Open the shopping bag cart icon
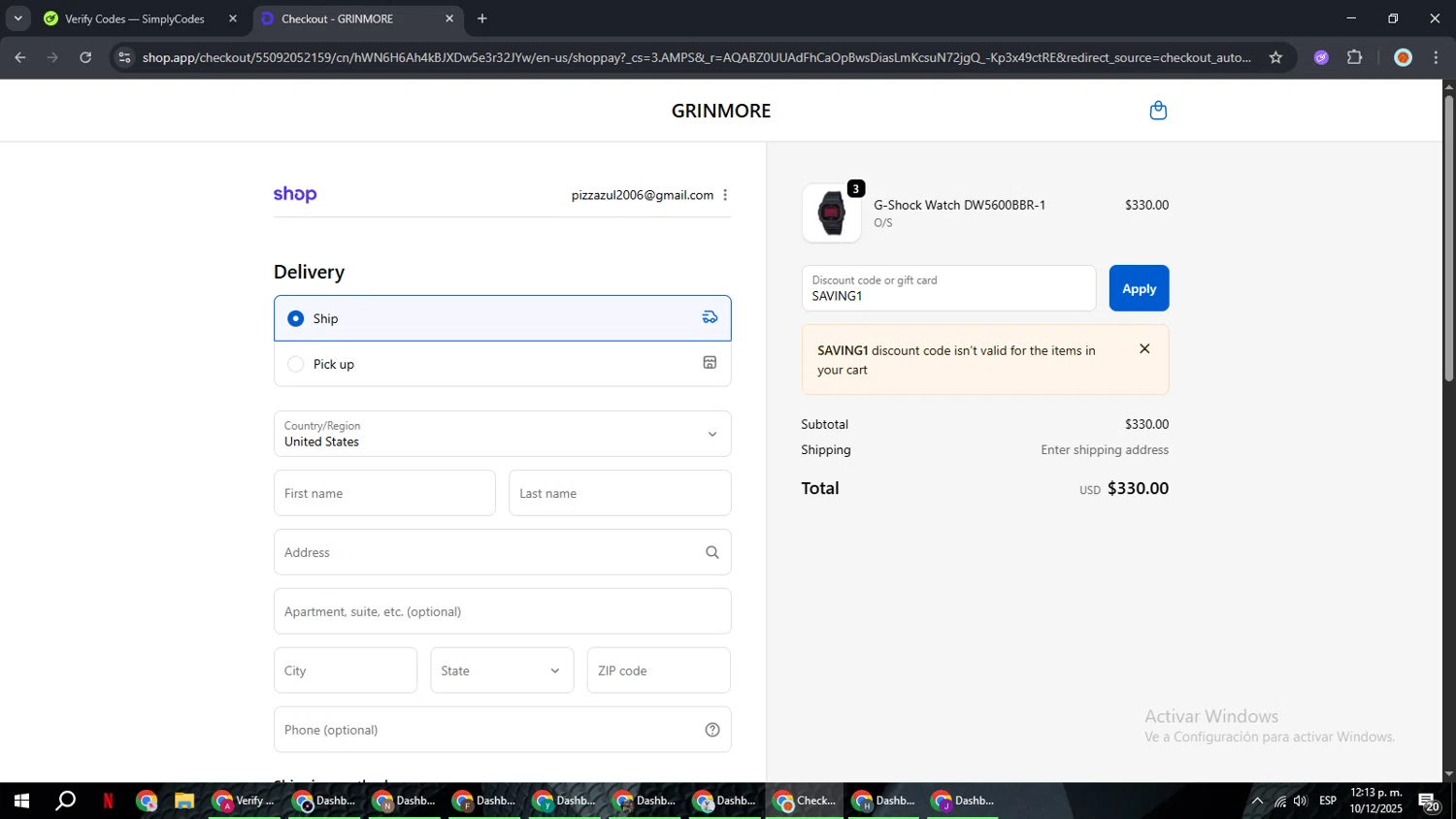 1157,111
